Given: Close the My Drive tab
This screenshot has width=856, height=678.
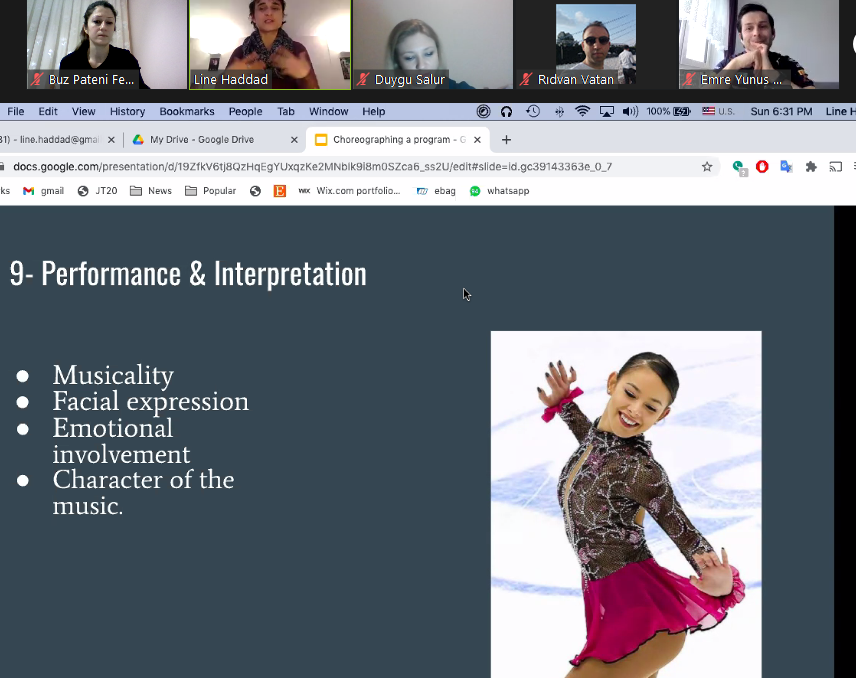Looking at the screenshot, I should (x=295, y=140).
